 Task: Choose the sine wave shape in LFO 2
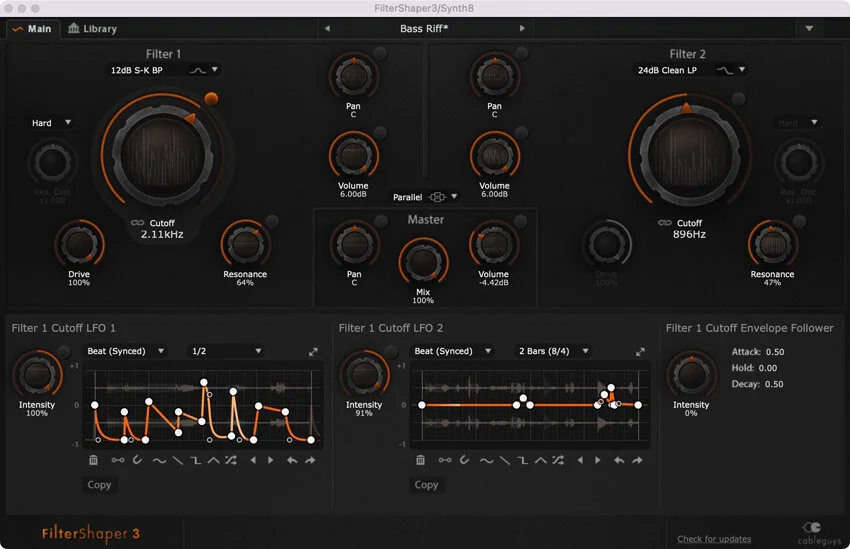(x=486, y=461)
